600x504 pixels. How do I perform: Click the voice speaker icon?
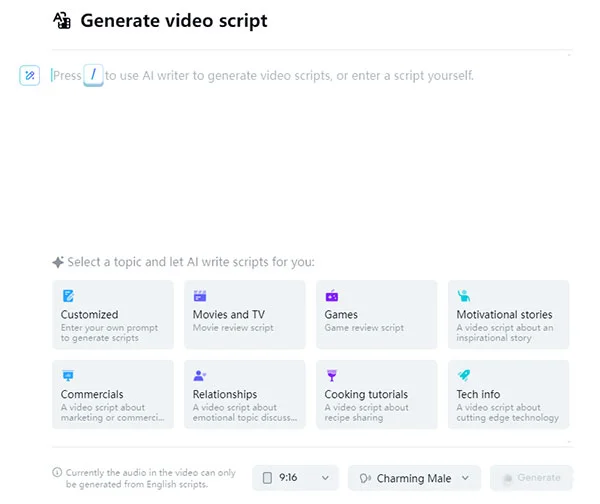365,478
